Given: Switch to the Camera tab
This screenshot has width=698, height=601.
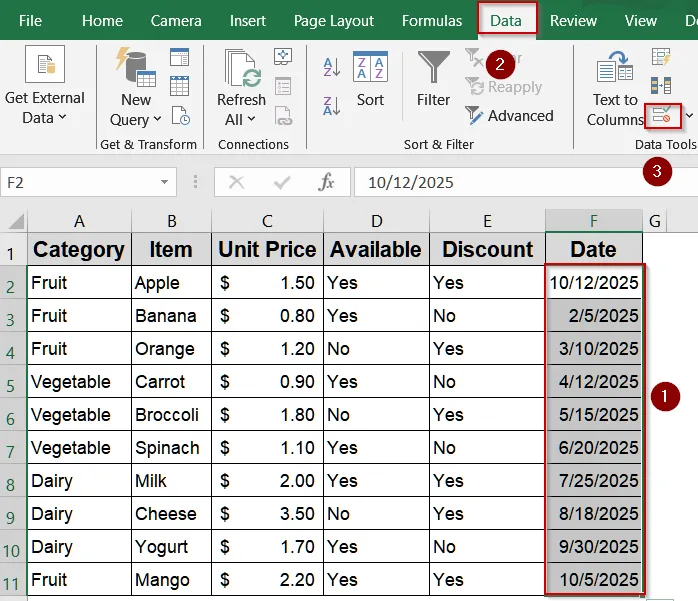Looking at the screenshot, I should (x=176, y=20).
